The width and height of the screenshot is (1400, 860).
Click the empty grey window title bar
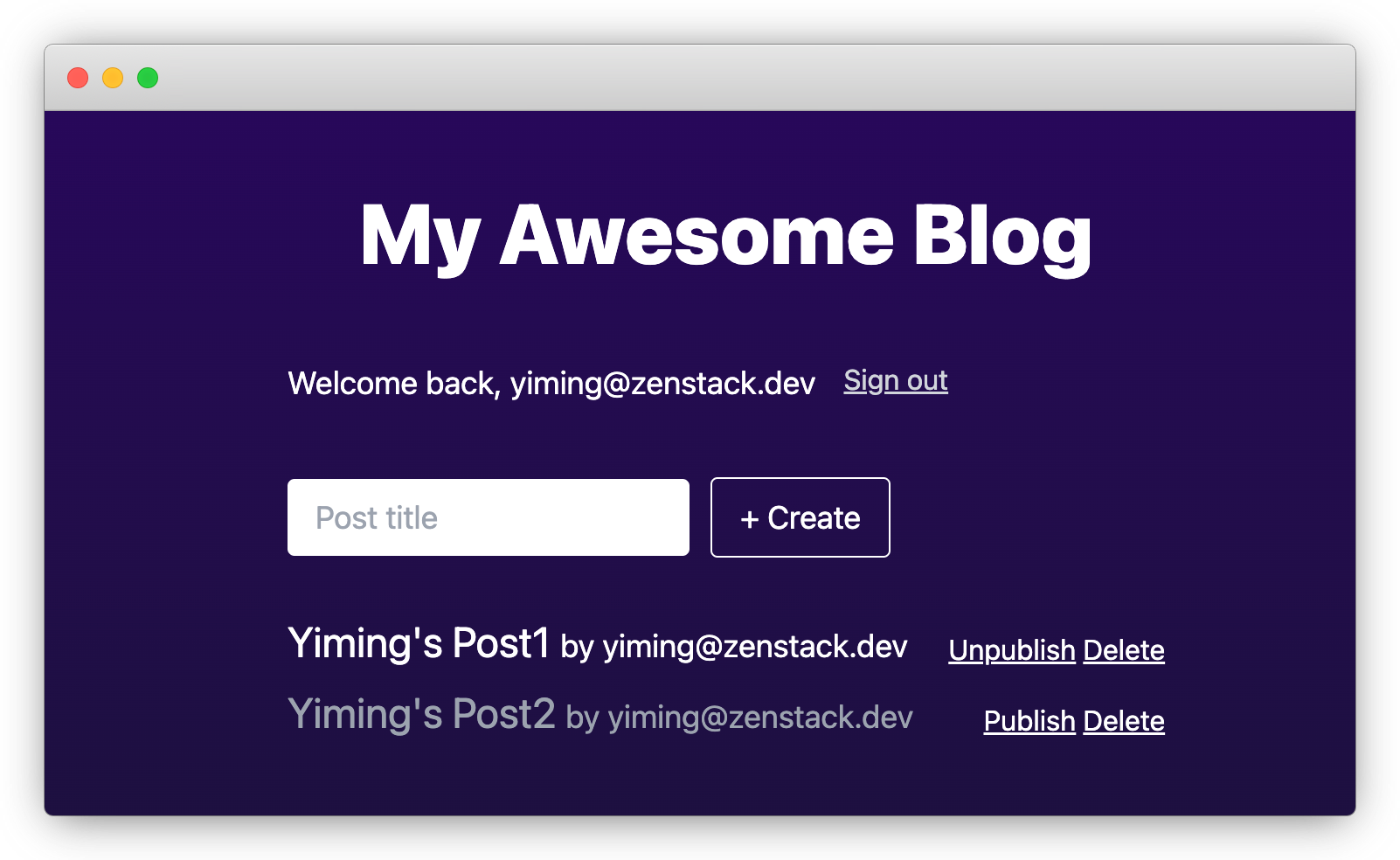click(x=699, y=78)
